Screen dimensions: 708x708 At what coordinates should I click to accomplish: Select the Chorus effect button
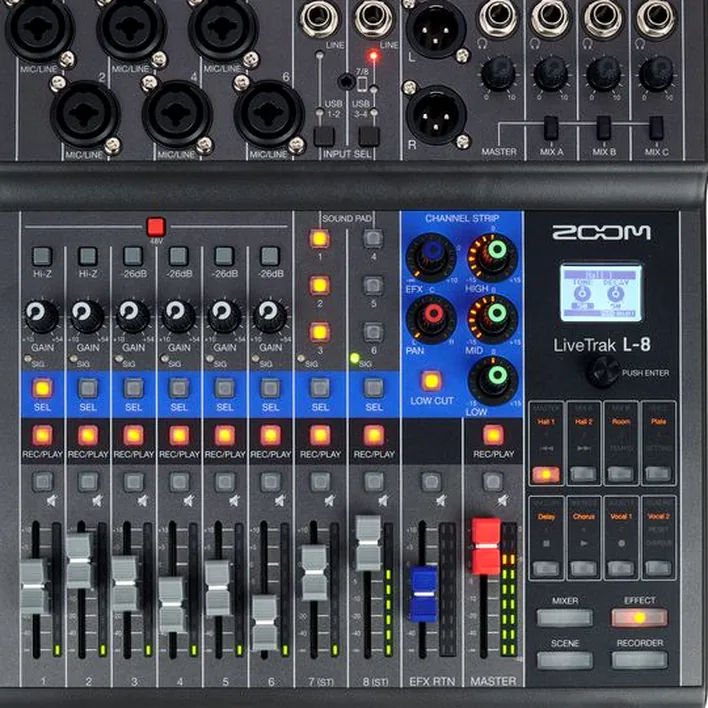[583, 569]
